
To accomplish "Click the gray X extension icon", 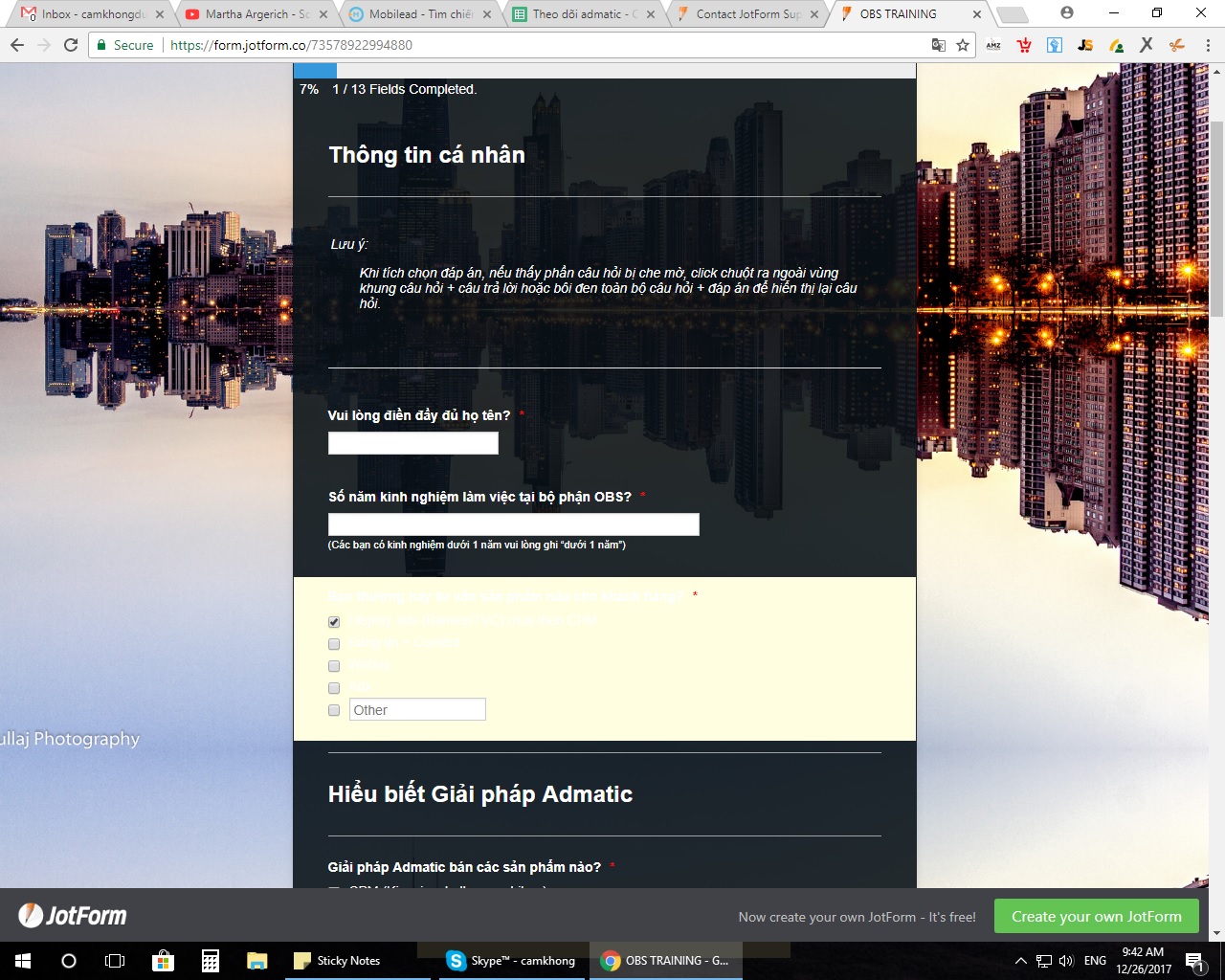I will (x=1145, y=45).
